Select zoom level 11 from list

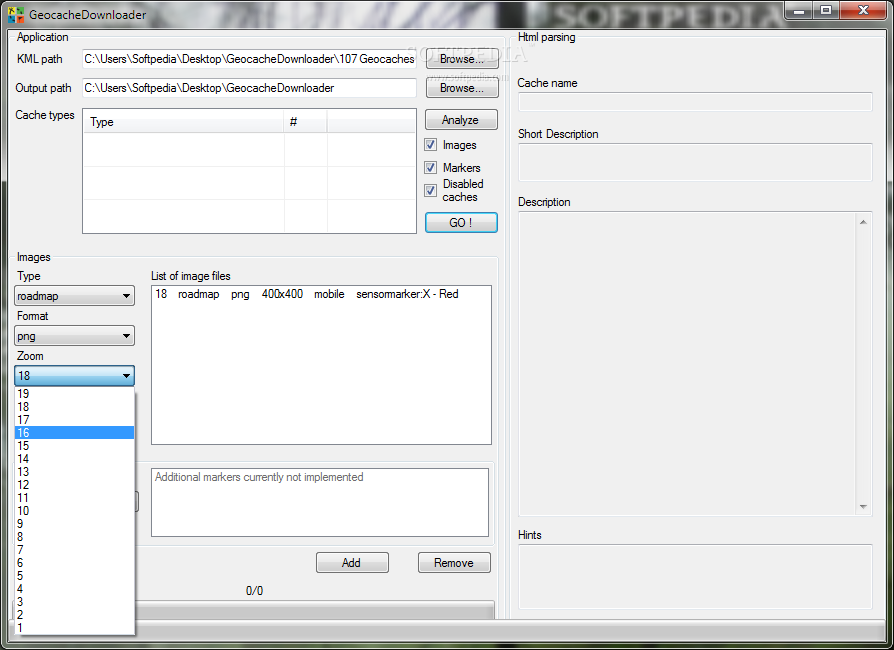click(x=75, y=498)
